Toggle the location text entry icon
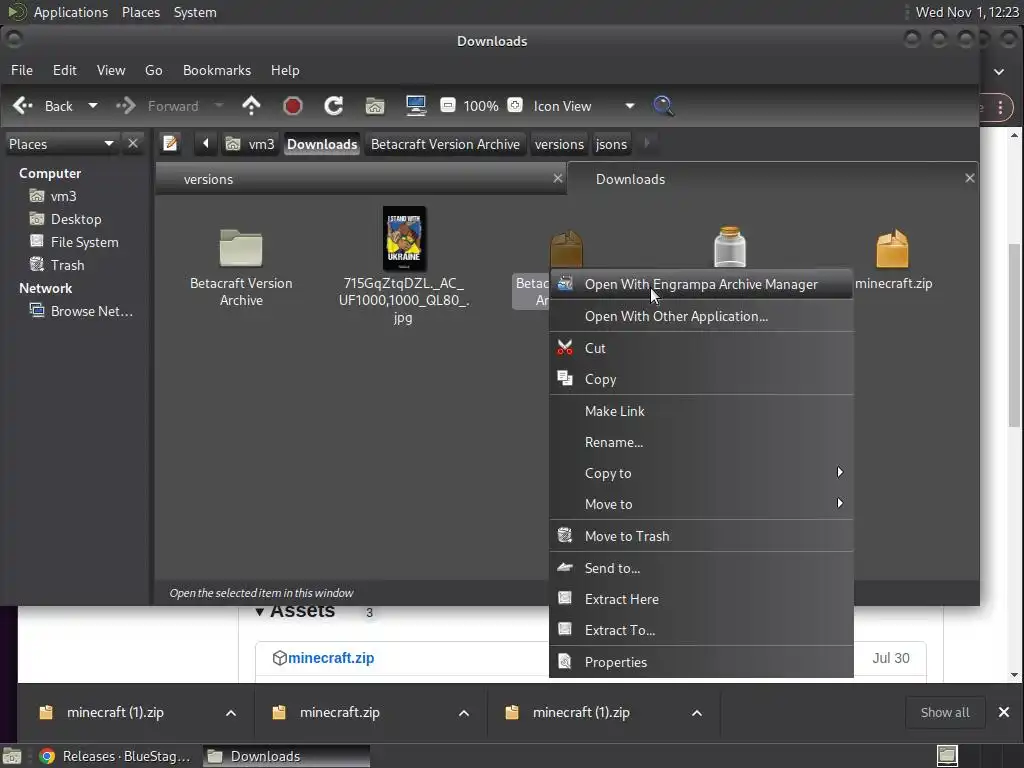The image size is (1024, 768). point(170,143)
